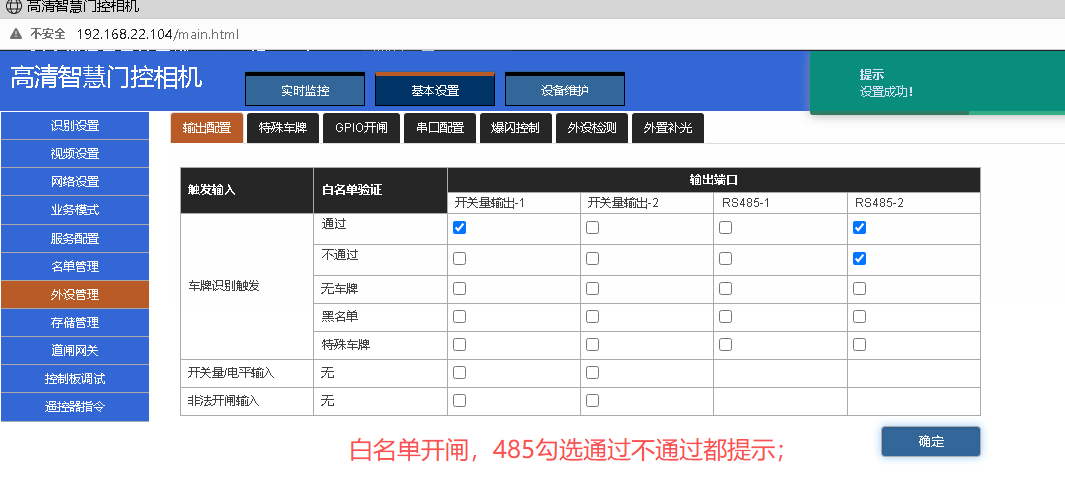Screen dimensions: 1065x478
Task: Check 特殊车牌 under RS485-2 column
Action: [859, 345]
